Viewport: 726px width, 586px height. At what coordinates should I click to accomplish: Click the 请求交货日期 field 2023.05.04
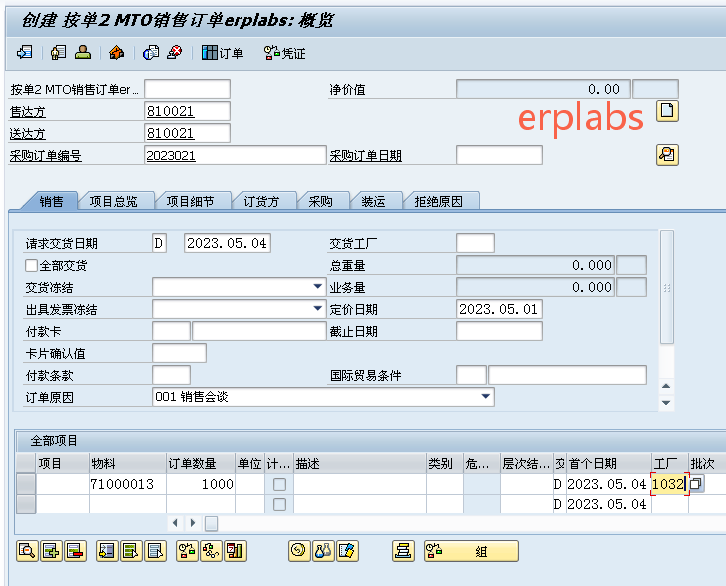click(x=227, y=243)
